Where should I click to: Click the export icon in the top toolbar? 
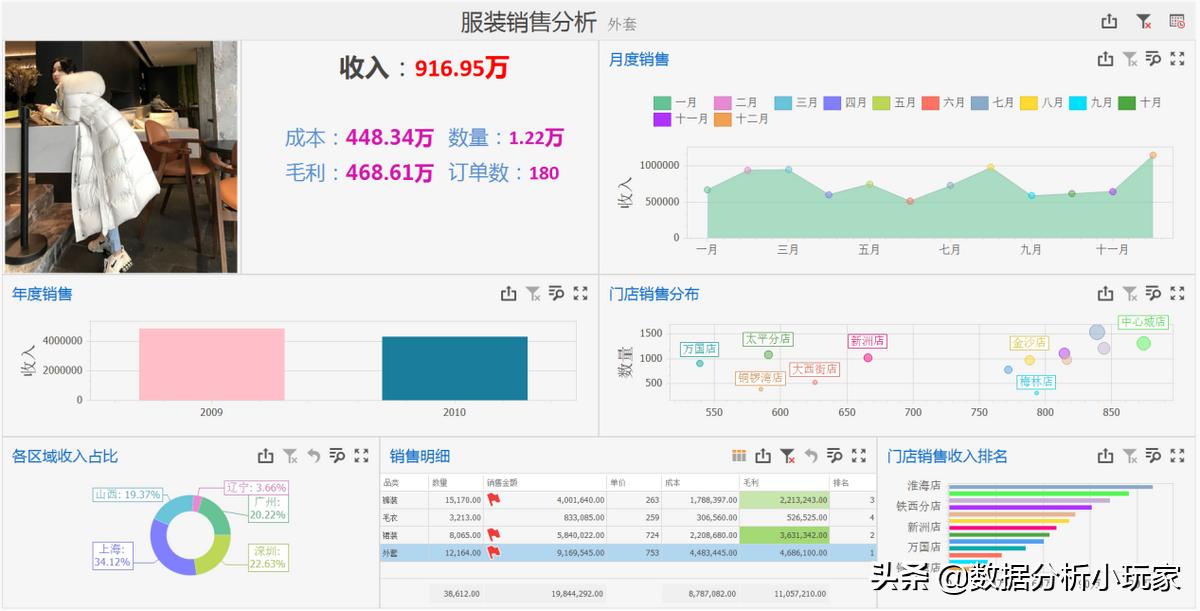[x=1108, y=19]
